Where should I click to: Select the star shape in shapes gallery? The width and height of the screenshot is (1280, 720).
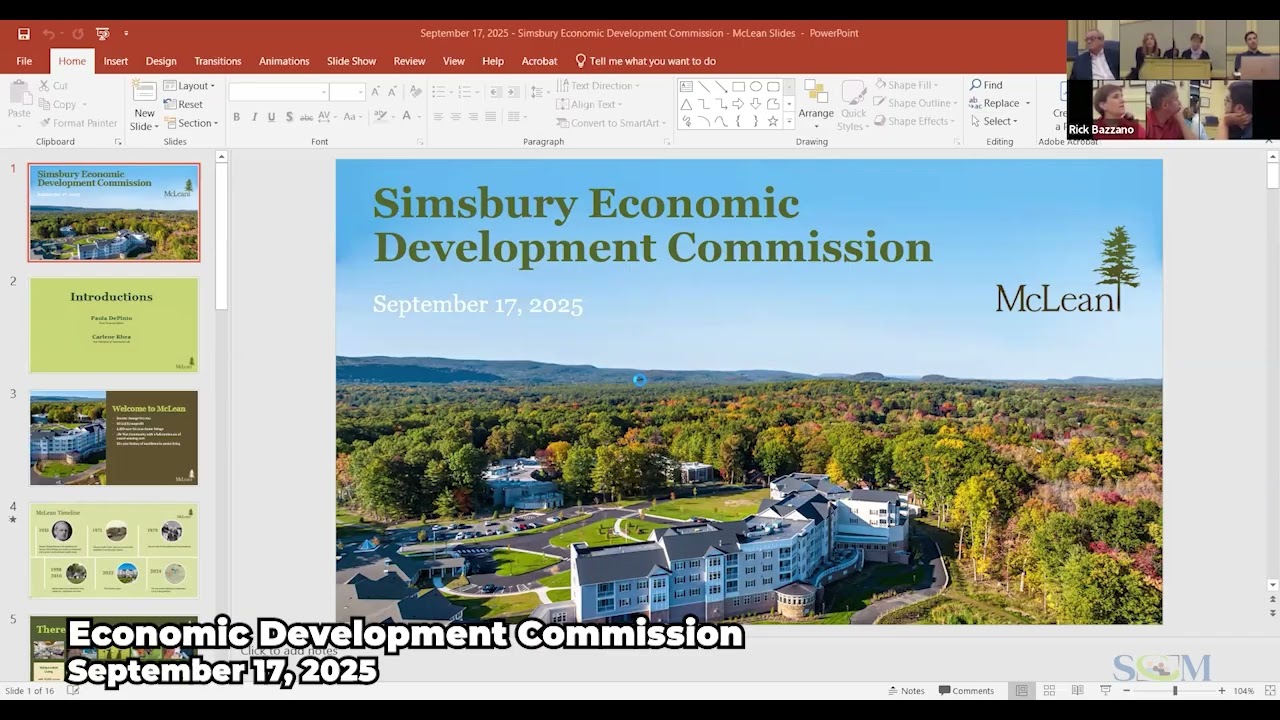(x=772, y=122)
